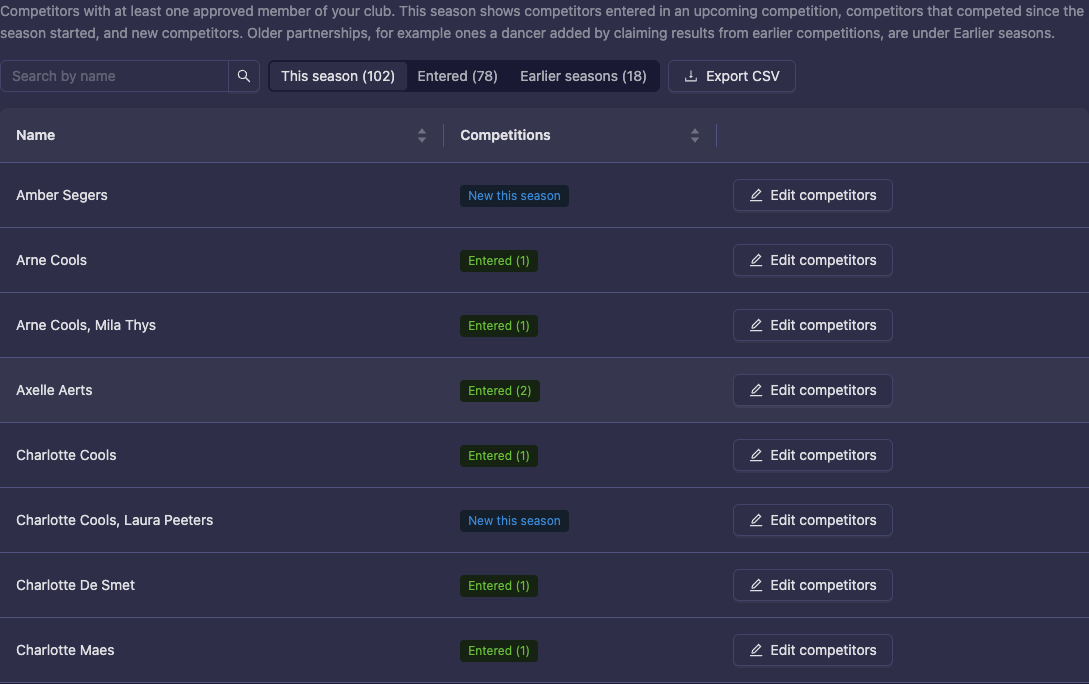Edit competitors for Arne Cools, Mila Thys
1089x684 pixels.
coord(813,325)
